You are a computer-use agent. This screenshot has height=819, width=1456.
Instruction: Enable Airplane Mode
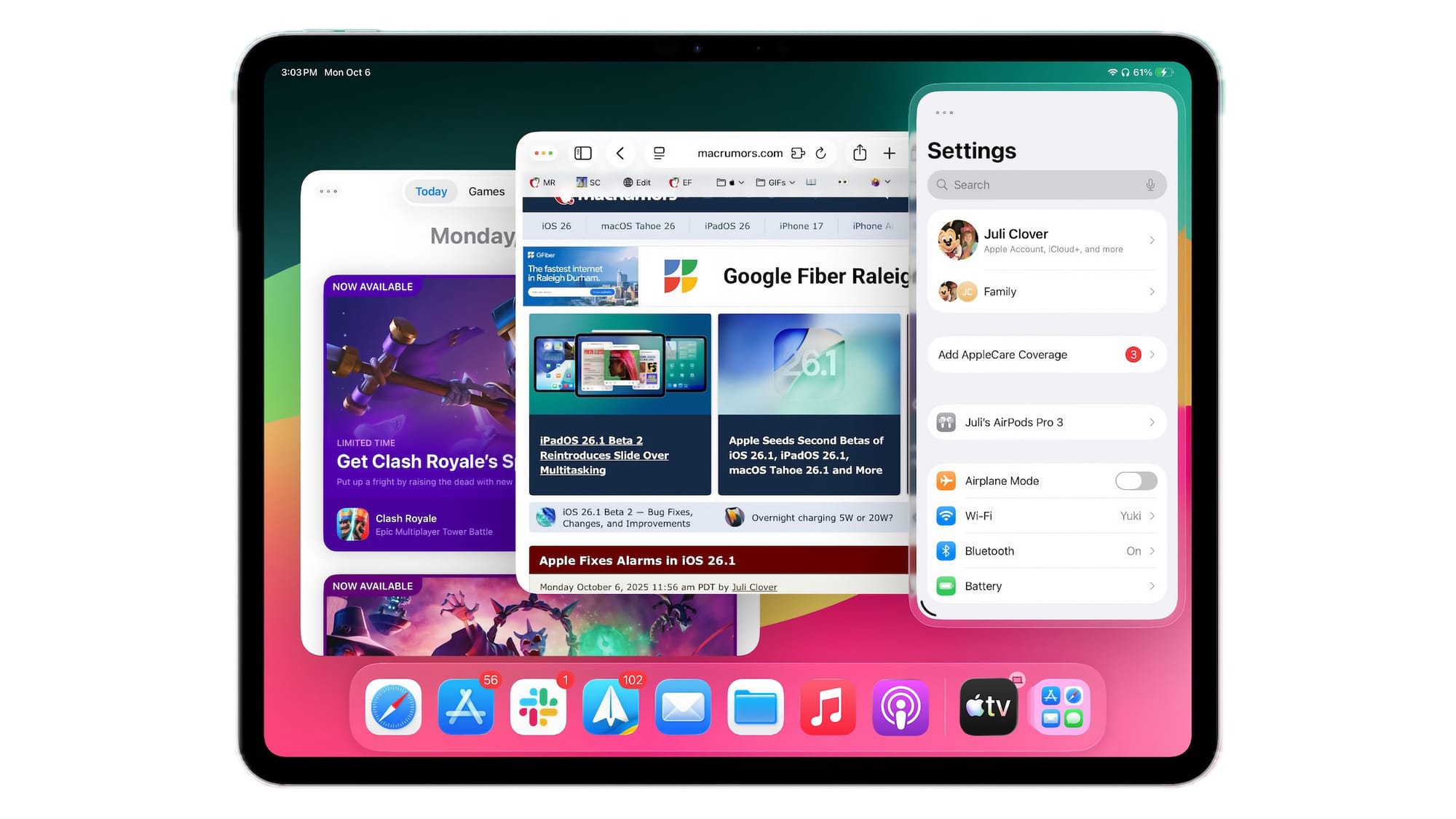(x=1135, y=480)
